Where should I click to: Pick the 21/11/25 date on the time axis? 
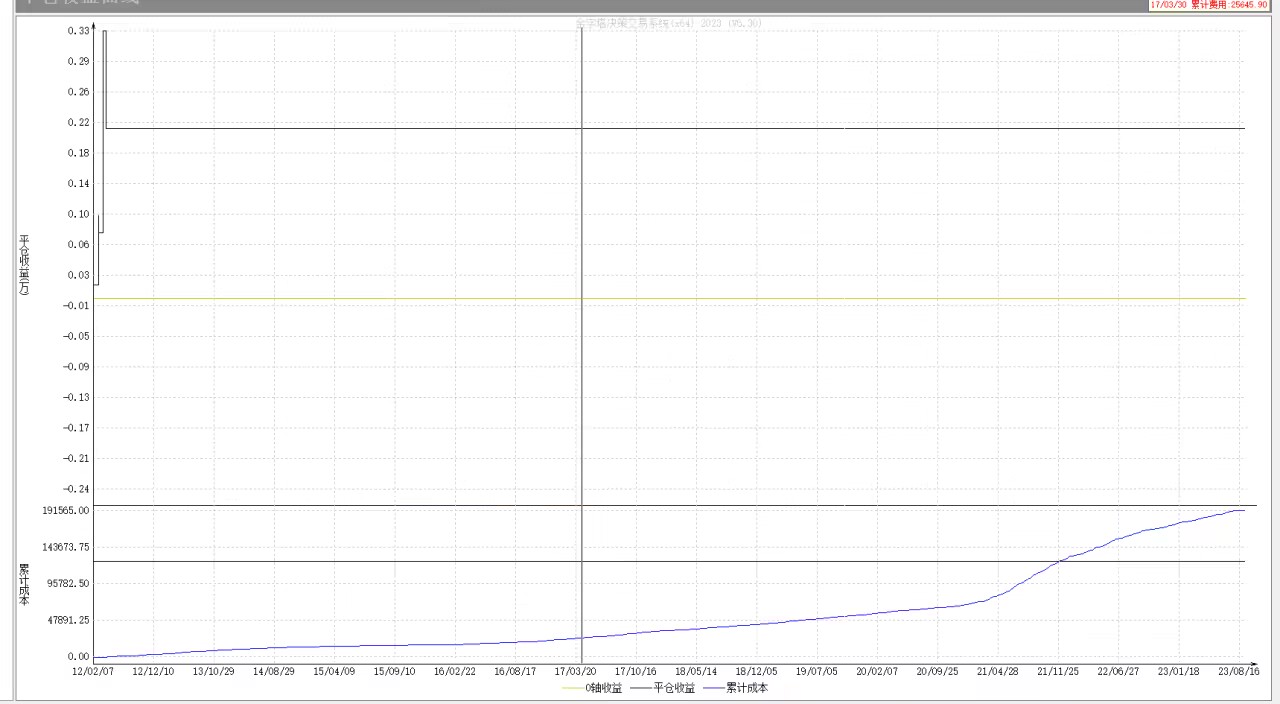[1058, 671]
